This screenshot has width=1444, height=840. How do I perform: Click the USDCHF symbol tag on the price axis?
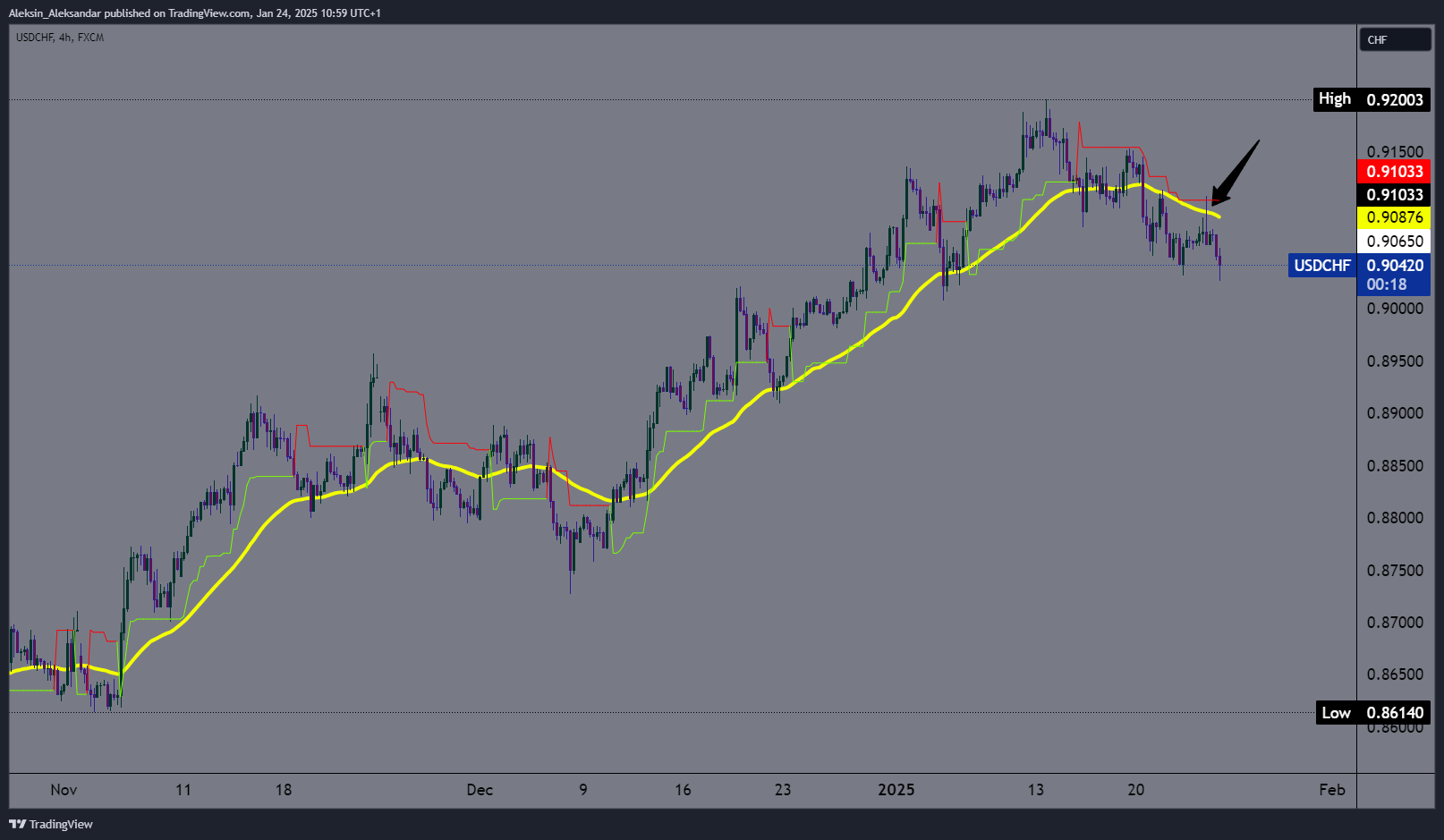pyautogui.click(x=1322, y=266)
